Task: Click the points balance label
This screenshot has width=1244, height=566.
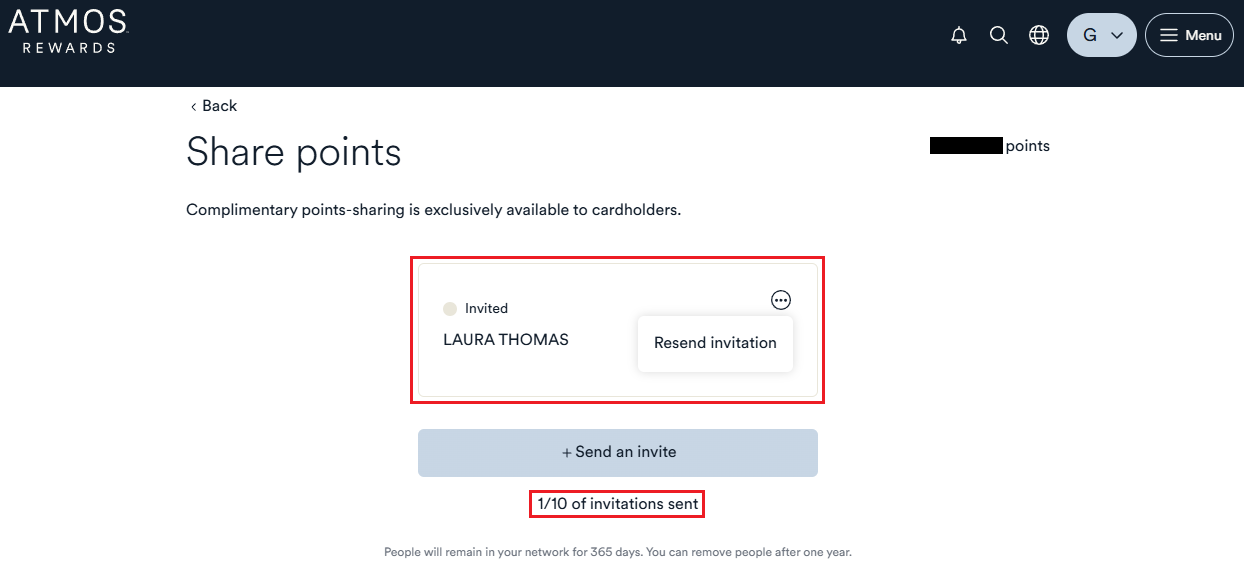Action: (x=1027, y=146)
